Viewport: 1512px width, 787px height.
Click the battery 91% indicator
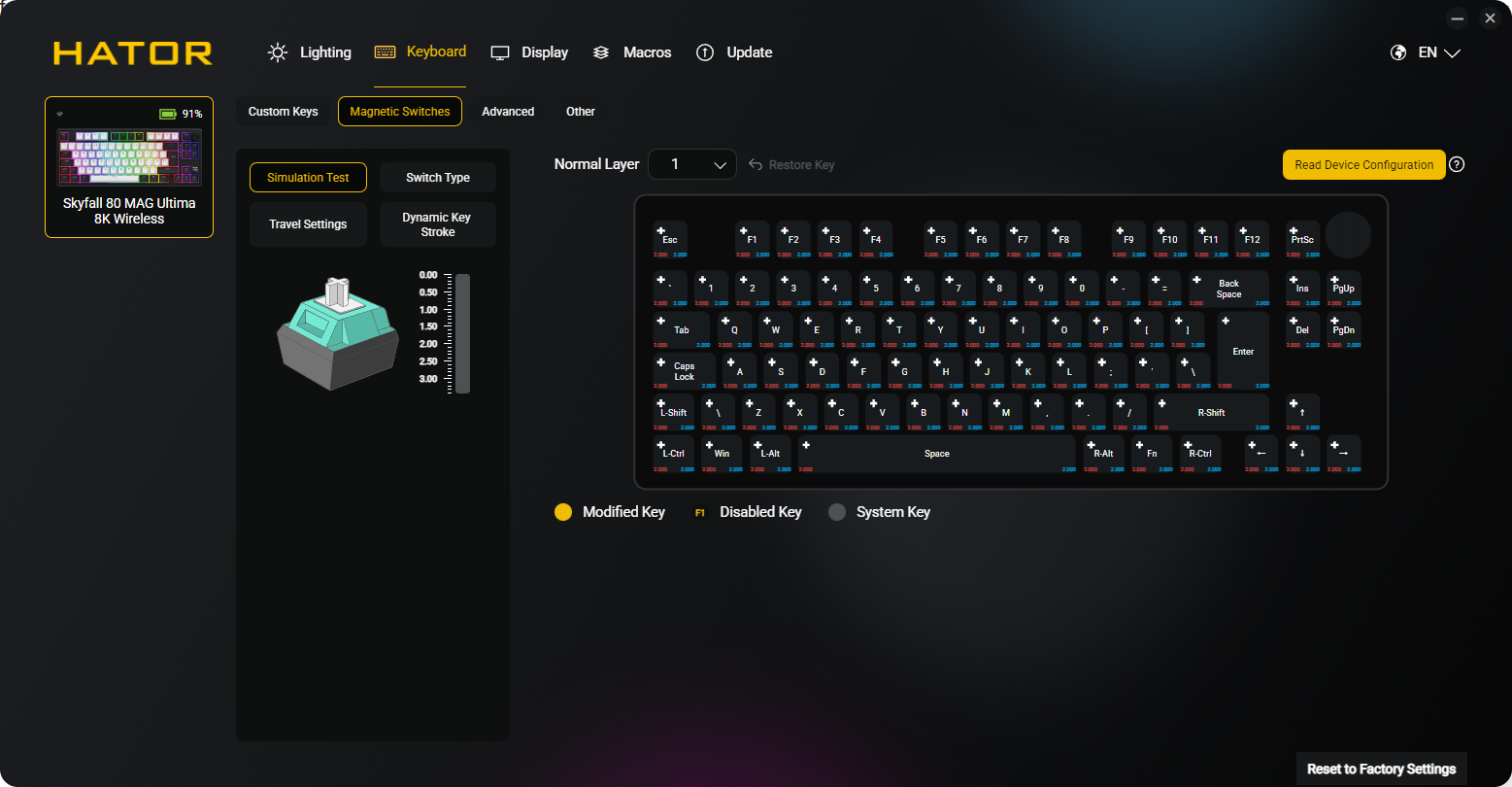pos(181,114)
